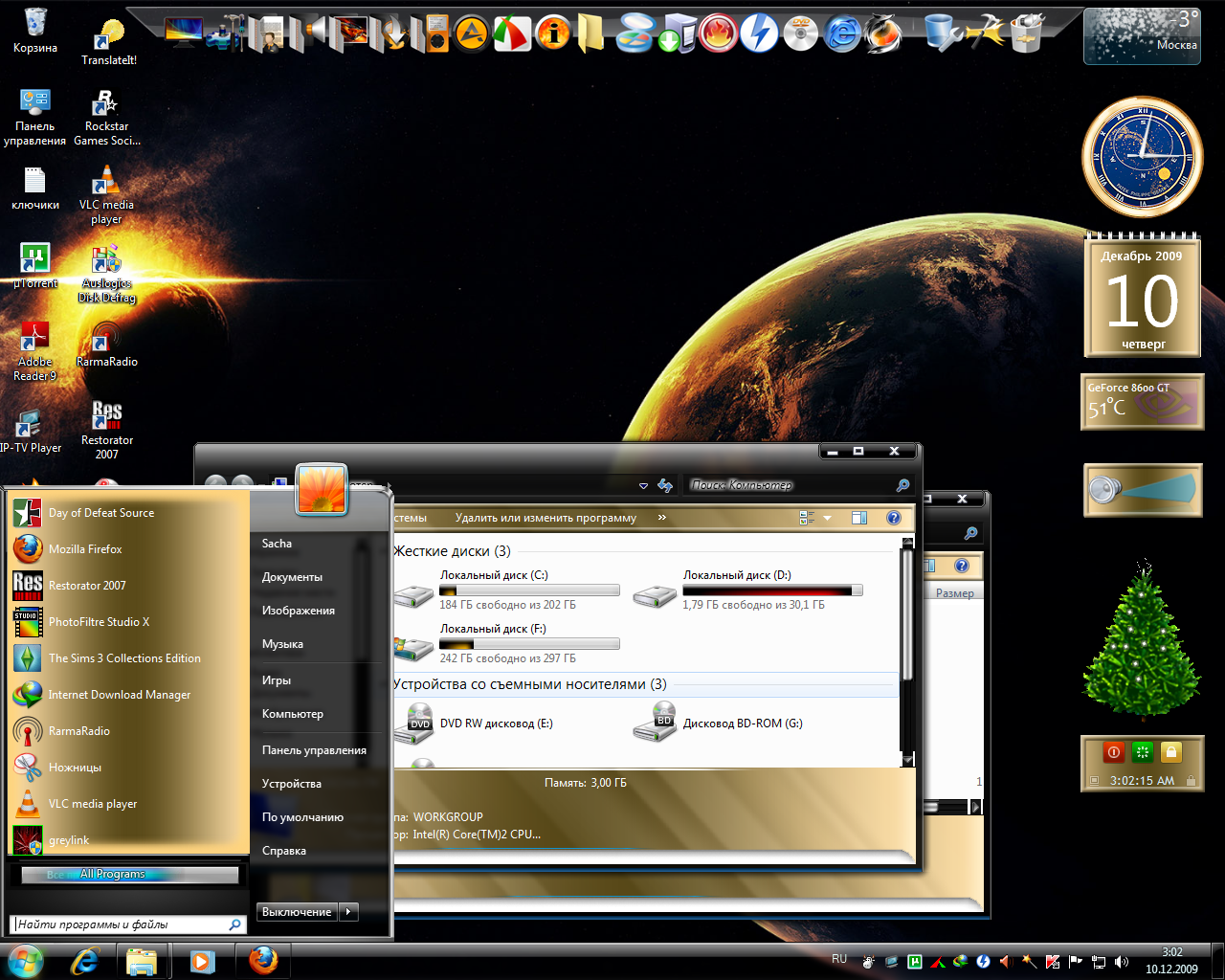This screenshot has height=980, width=1225.
Task: Click Удалить или изменить программу toolbar button
Action: click(x=546, y=518)
